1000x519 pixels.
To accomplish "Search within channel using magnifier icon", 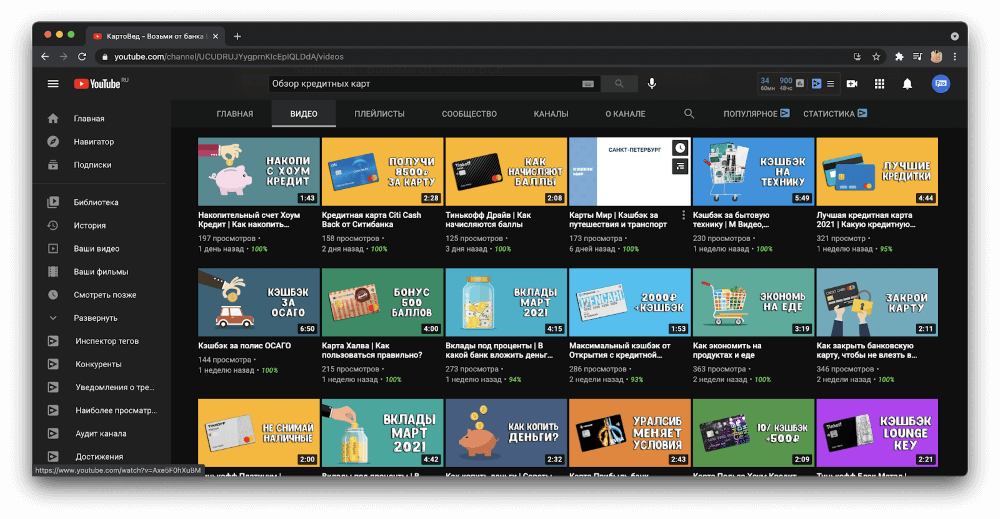I will 689,114.
